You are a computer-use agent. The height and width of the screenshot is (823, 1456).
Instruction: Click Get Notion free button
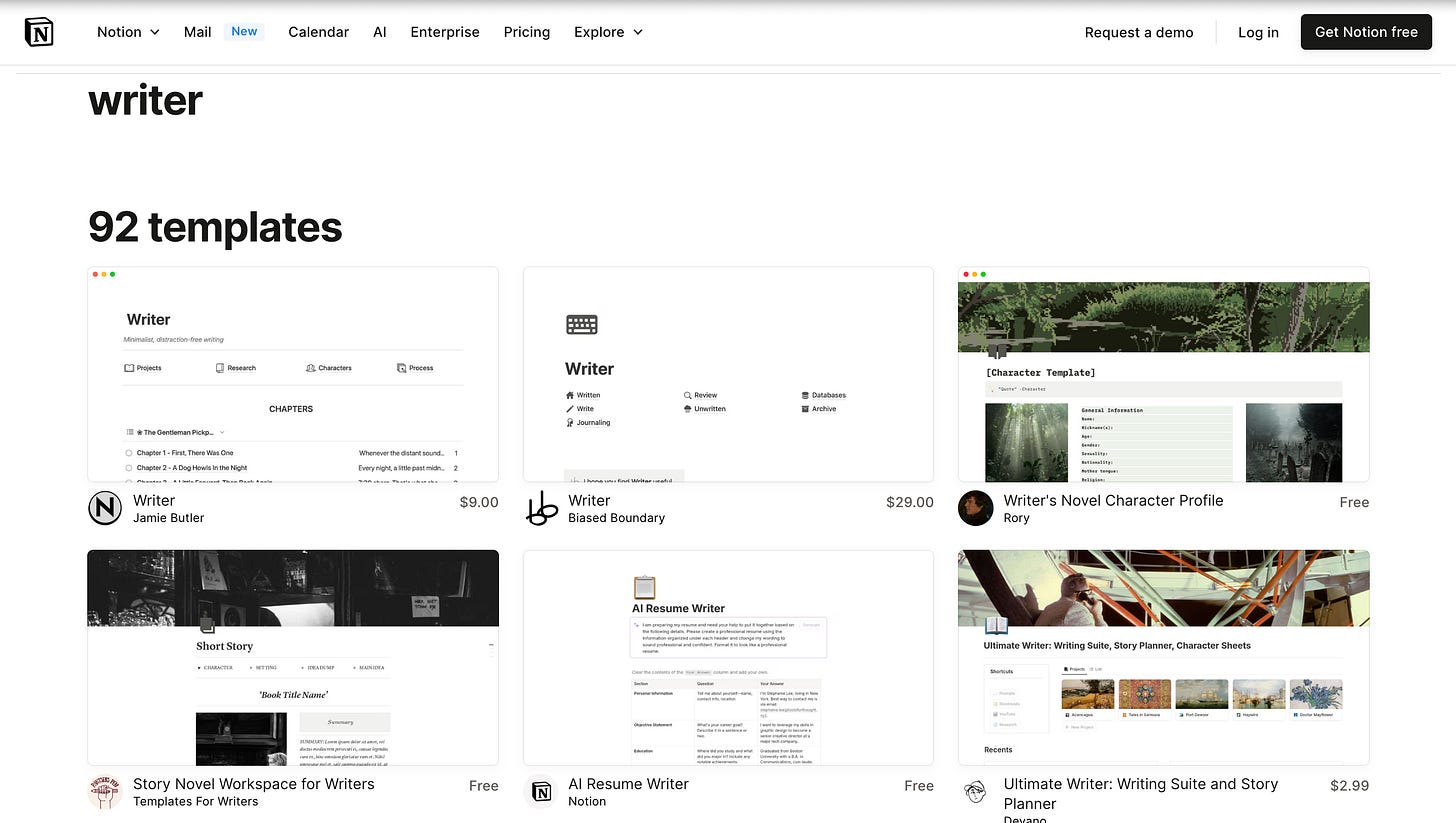[1366, 32]
